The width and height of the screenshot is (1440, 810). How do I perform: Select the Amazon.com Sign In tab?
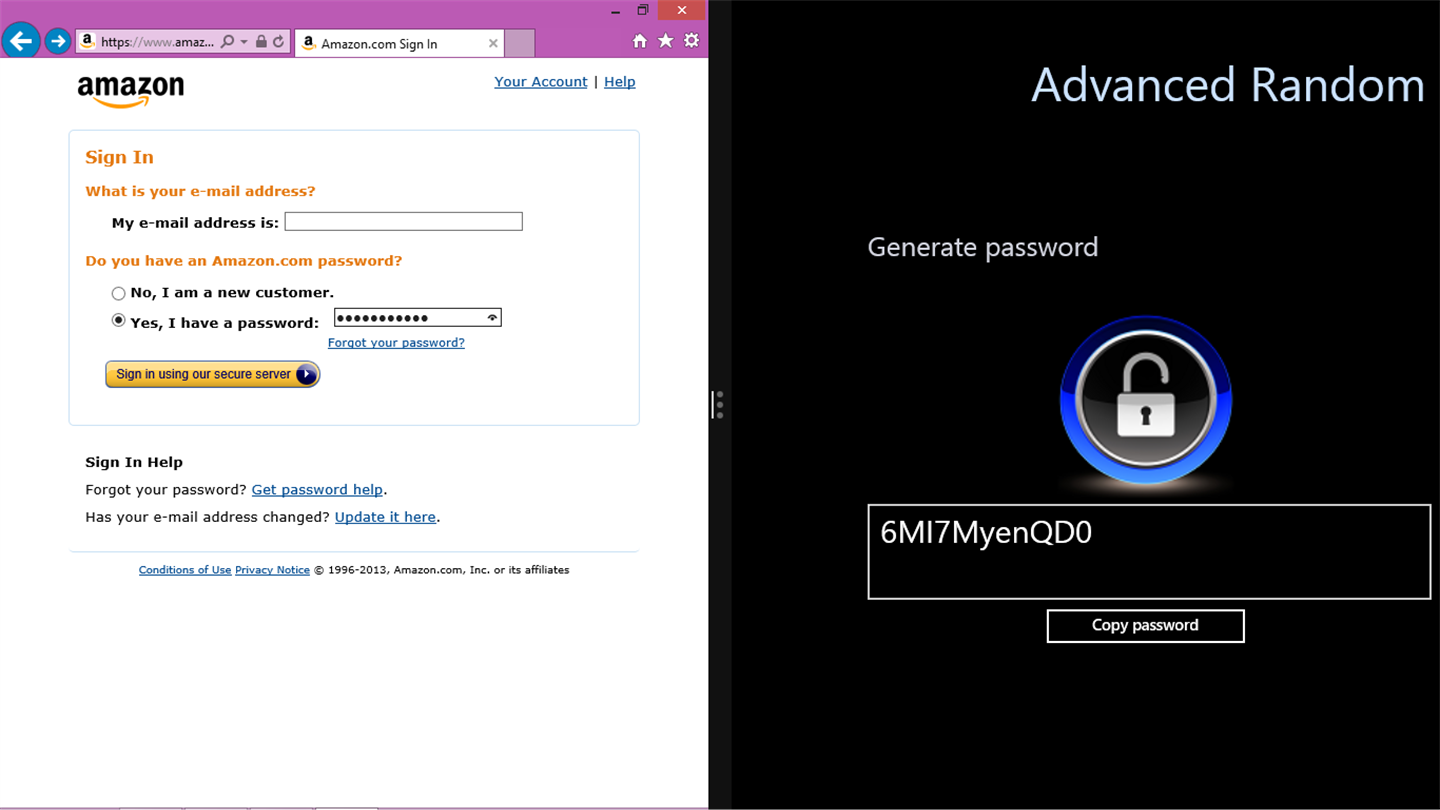point(400,43)
